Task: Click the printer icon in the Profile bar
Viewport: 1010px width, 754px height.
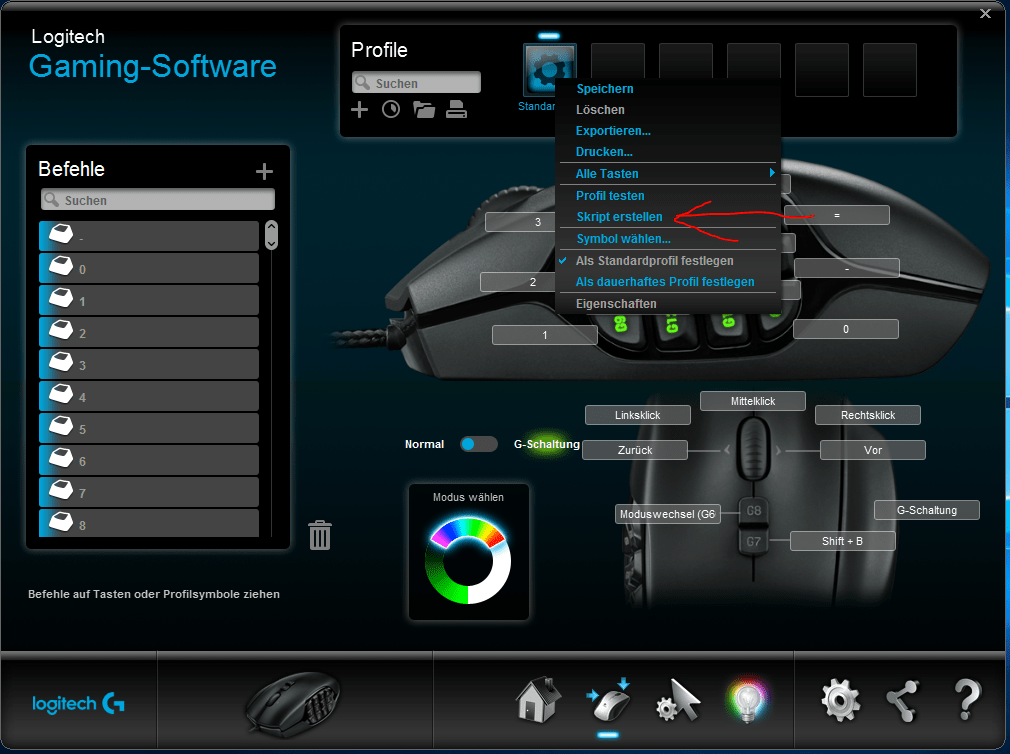Action: coord(457,109)
